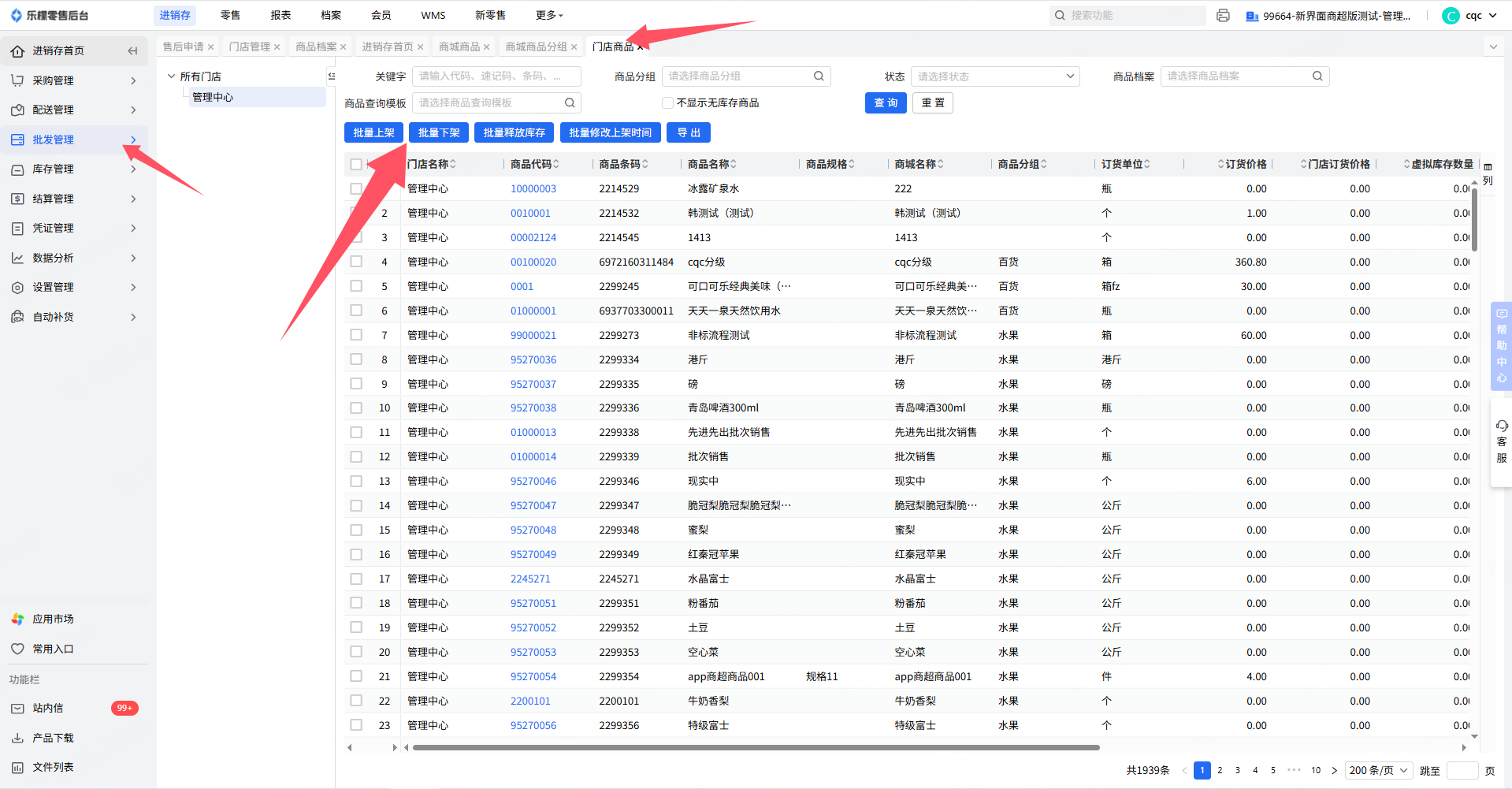Collapse the sidebar using the fold icon

[x=132, y=50]
